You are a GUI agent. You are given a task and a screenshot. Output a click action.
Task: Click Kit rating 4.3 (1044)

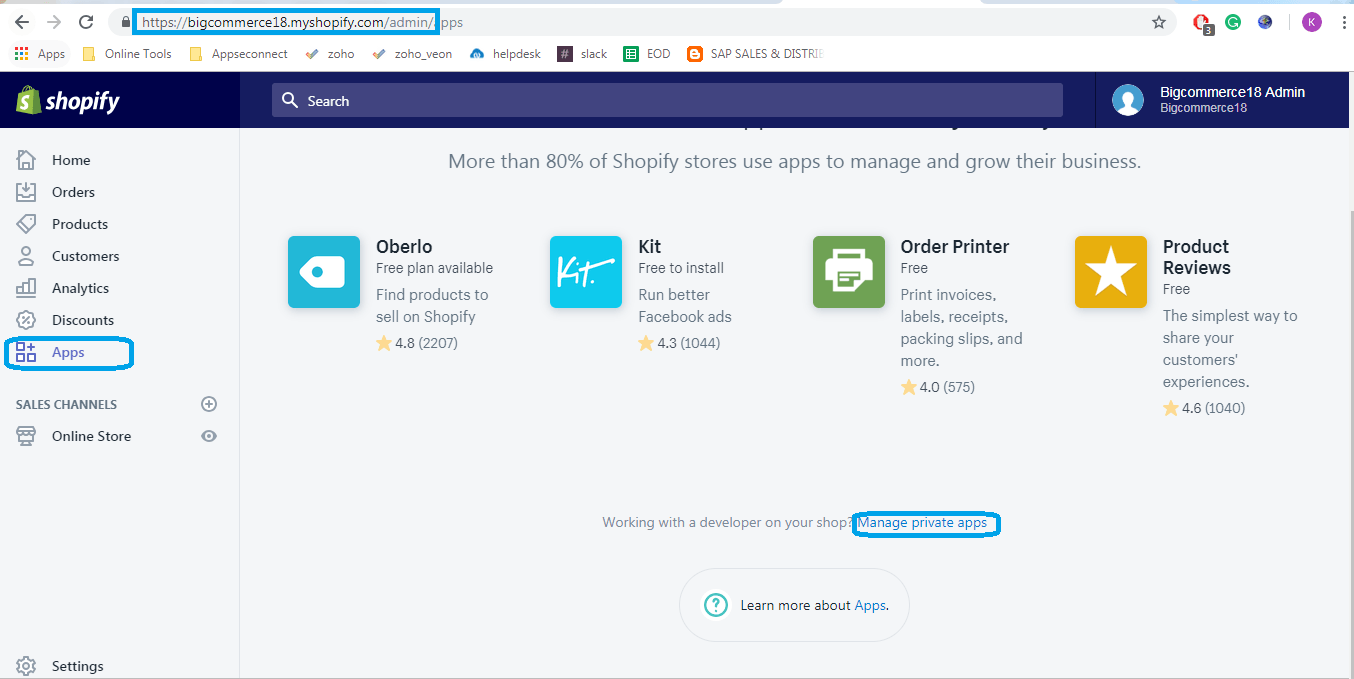click(x=679, y=343)
